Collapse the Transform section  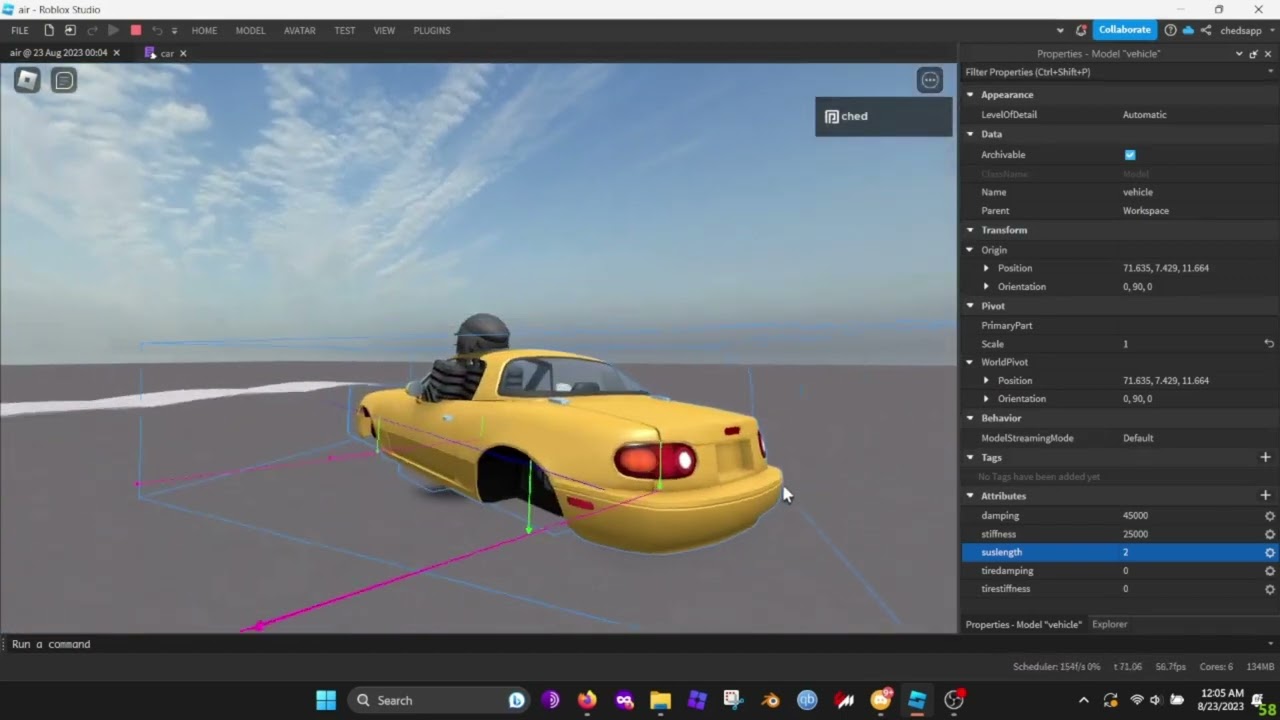(x=970, y=230)
